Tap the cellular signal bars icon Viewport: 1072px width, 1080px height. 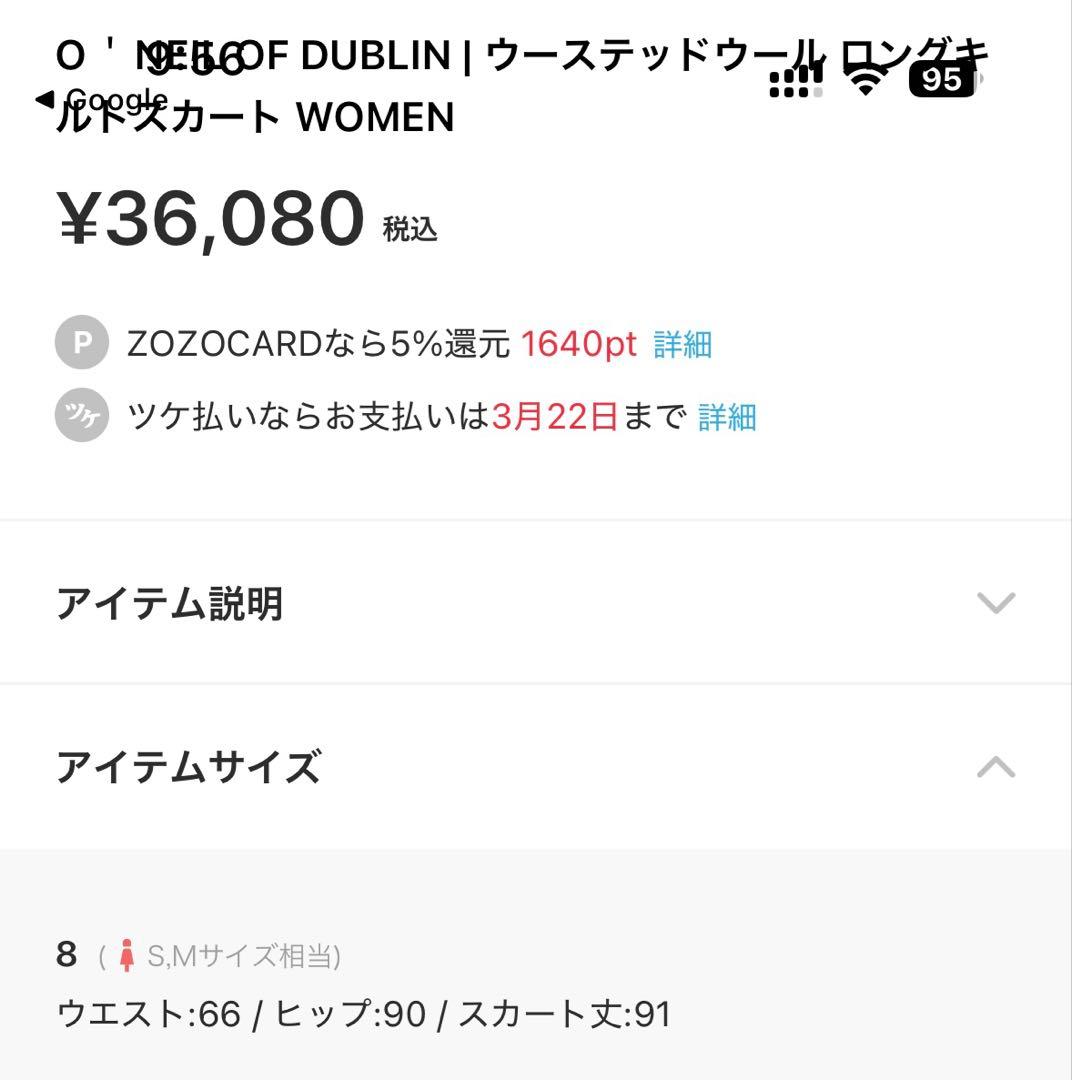click(796, 80)
